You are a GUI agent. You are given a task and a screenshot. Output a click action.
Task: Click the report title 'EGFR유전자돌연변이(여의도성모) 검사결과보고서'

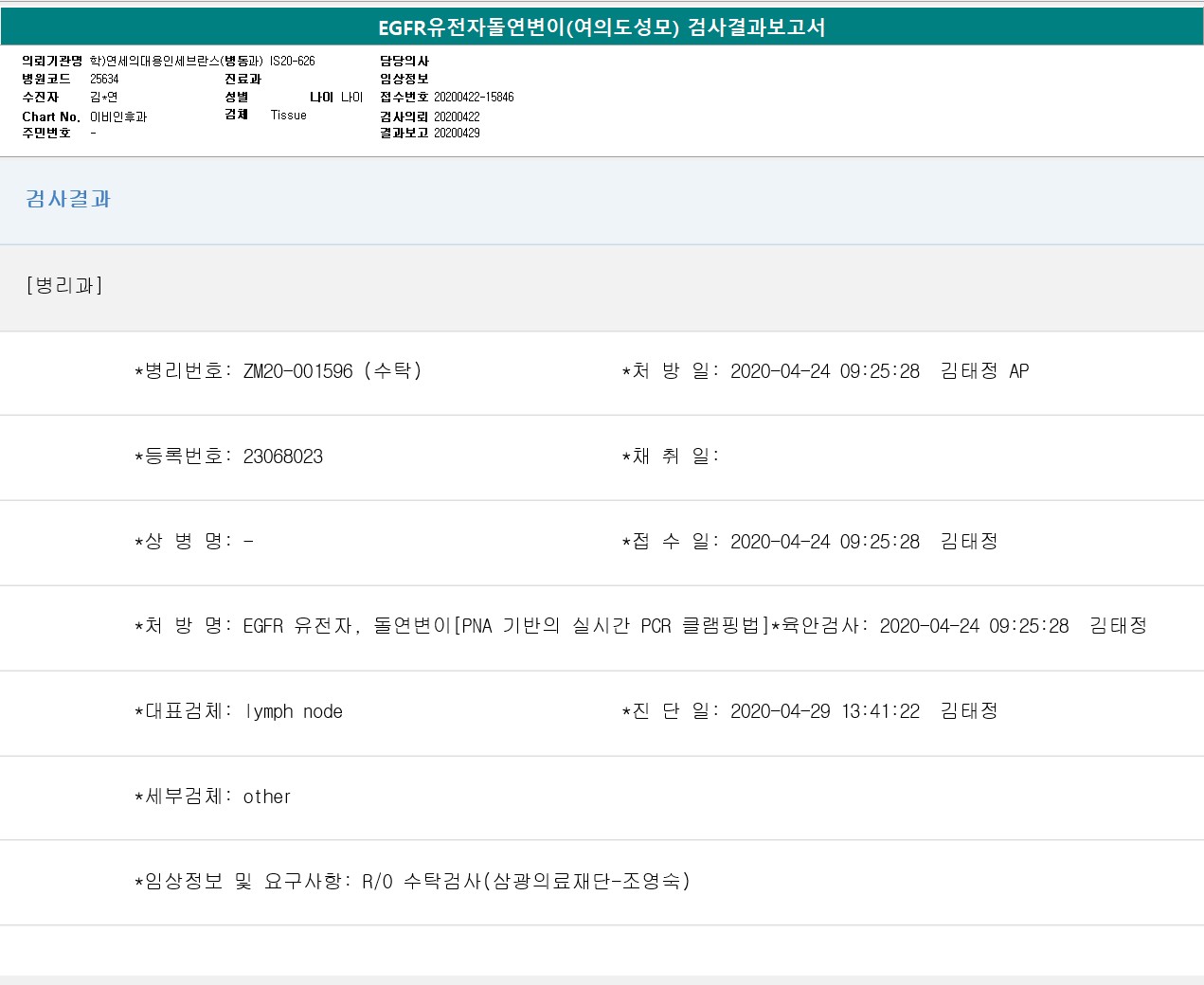(602, 27)
